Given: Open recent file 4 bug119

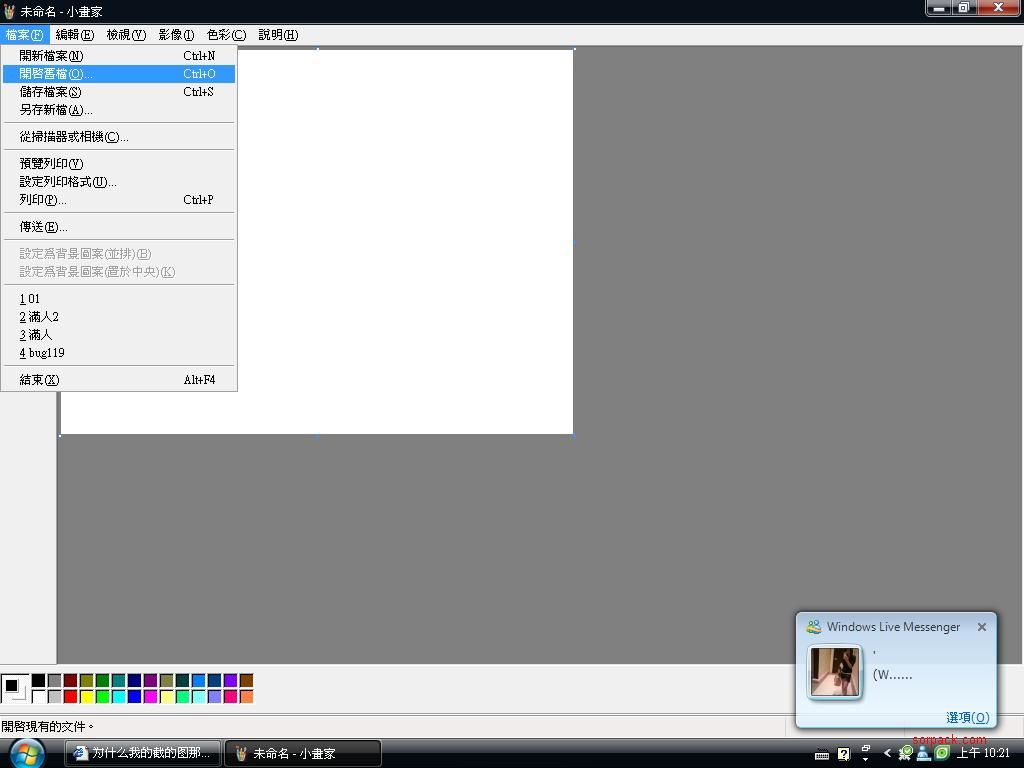Looking at the screenshot, I should pyautogui.click(x=42, y=353).
